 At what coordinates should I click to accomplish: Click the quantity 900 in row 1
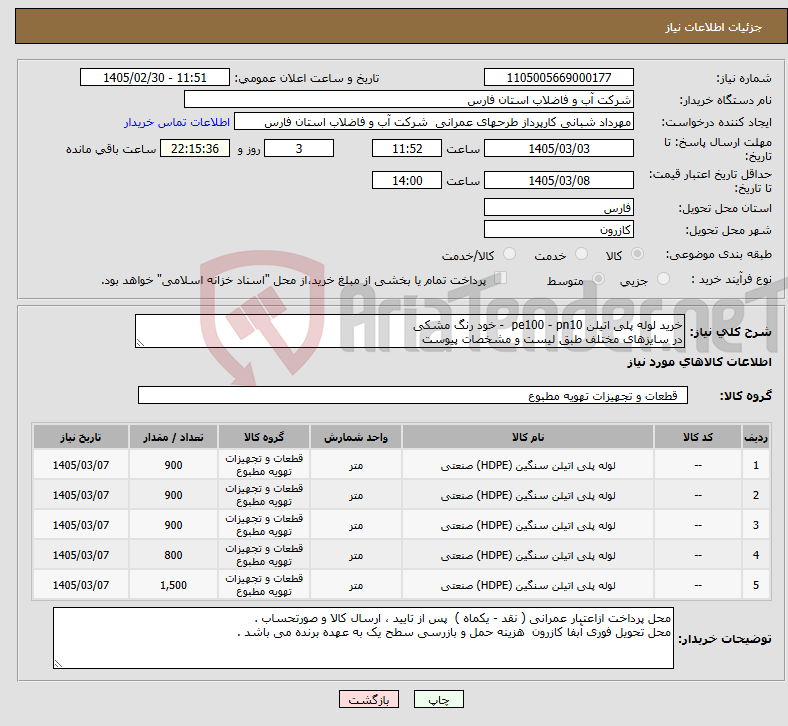[x=173, y=465]
